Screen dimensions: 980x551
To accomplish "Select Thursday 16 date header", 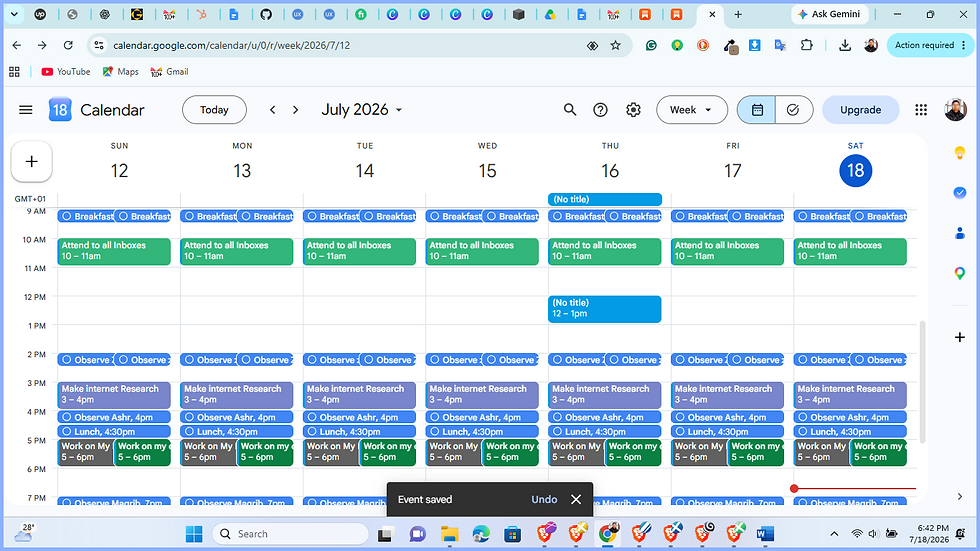I will [610, 171].
